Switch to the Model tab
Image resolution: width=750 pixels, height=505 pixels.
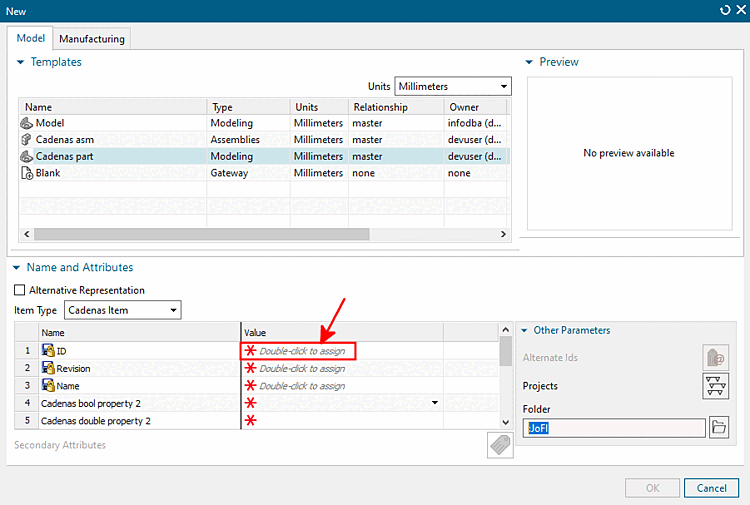tap(31, 38)
